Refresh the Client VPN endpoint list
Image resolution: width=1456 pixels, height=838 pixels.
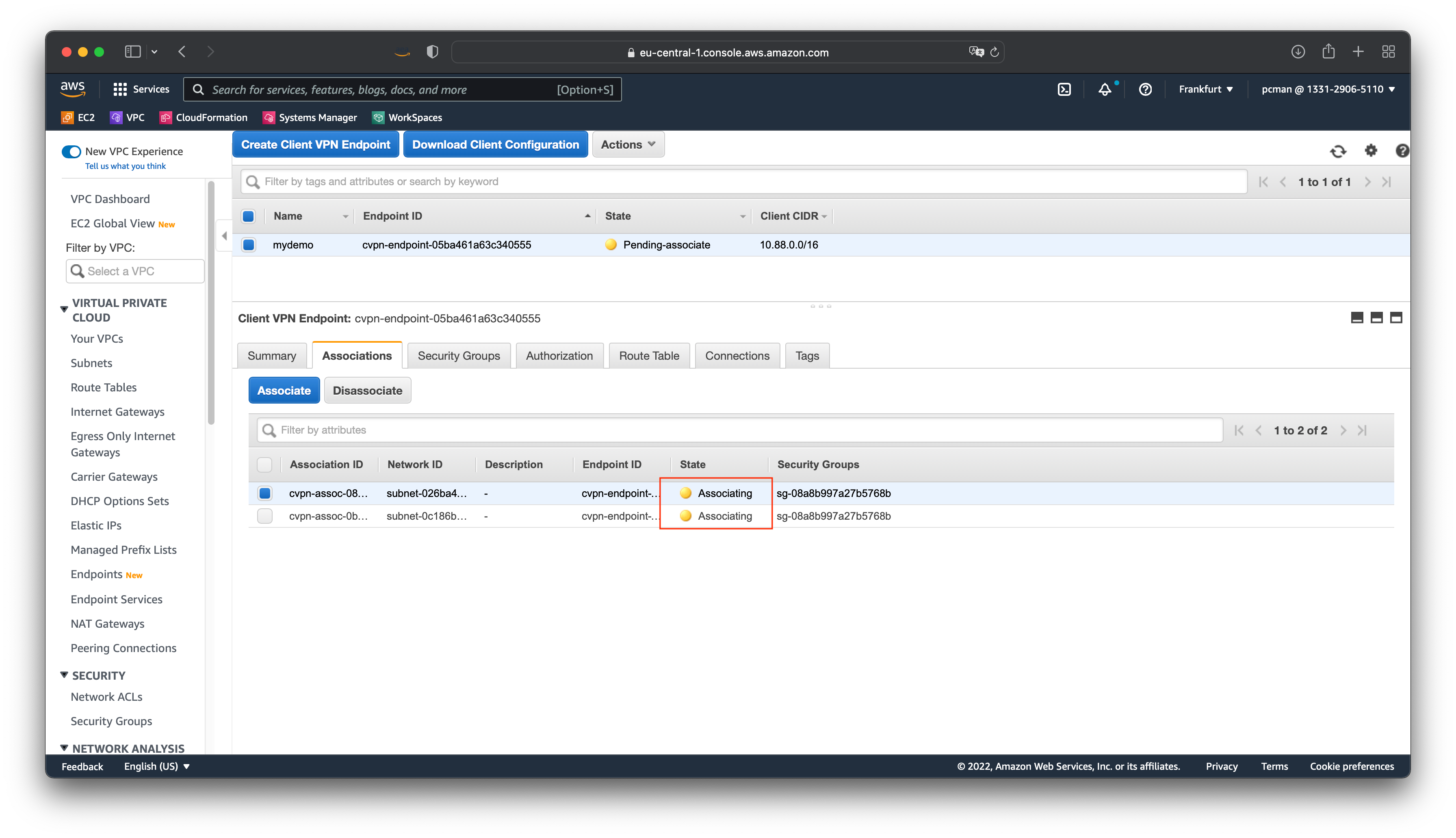tap(1337, 151)
